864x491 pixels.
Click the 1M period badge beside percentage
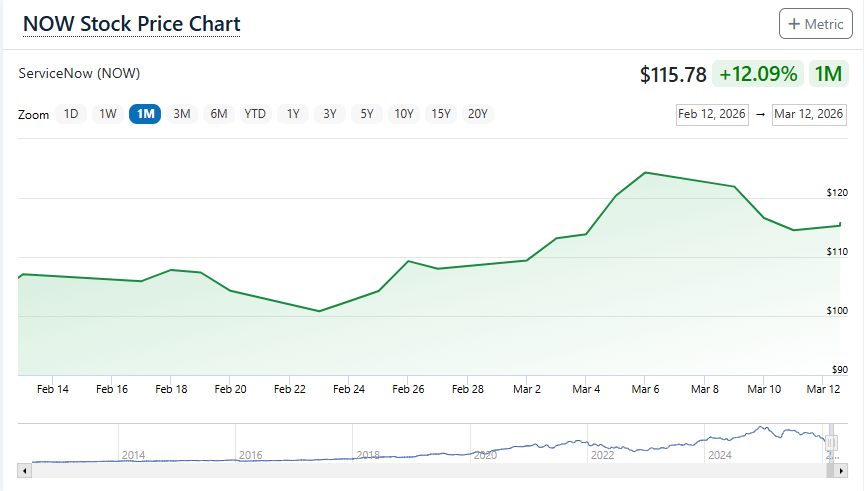[x=829, y=74]
